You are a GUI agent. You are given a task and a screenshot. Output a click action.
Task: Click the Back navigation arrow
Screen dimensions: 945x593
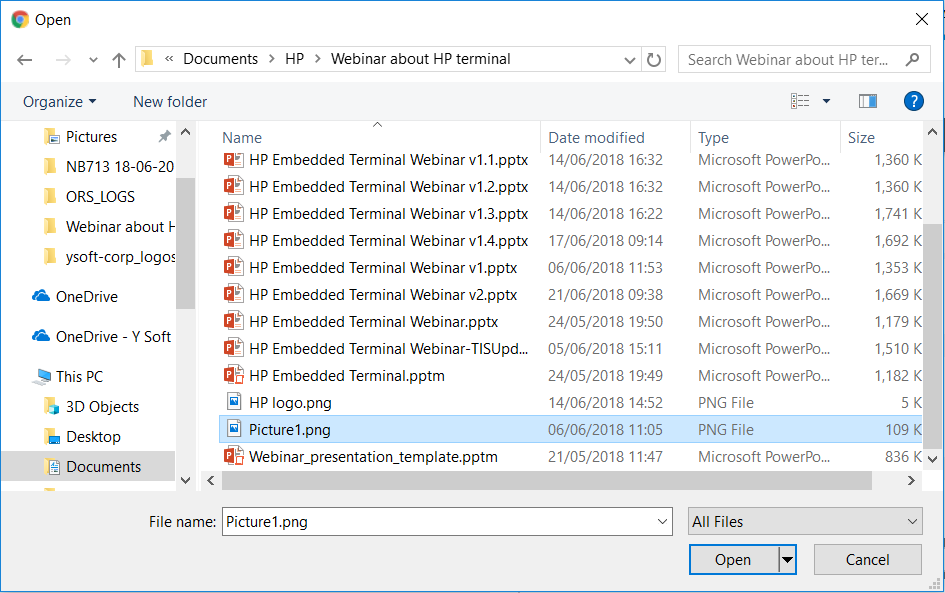25,60
